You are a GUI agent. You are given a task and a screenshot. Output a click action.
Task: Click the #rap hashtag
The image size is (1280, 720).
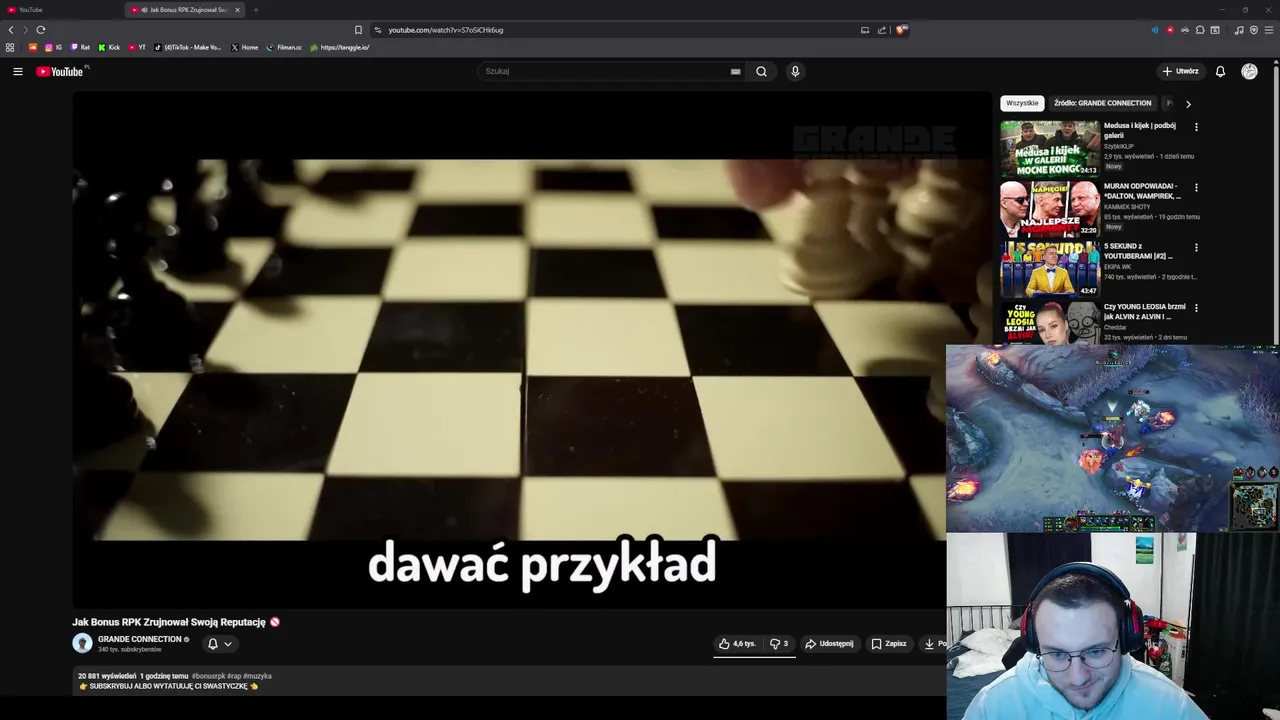(x=233, y=676)
